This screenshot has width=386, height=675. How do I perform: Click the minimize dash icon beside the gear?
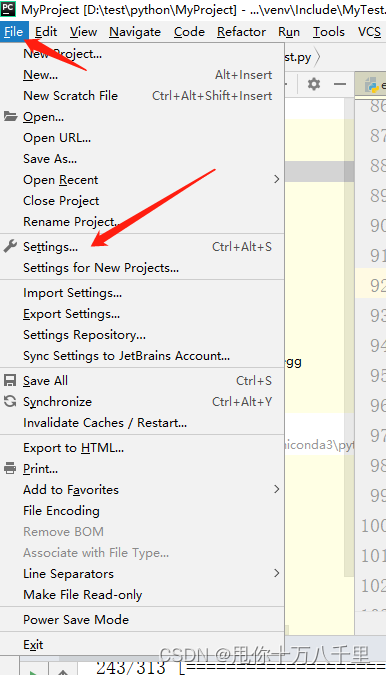pyautogui.click(x=340, y=84)
